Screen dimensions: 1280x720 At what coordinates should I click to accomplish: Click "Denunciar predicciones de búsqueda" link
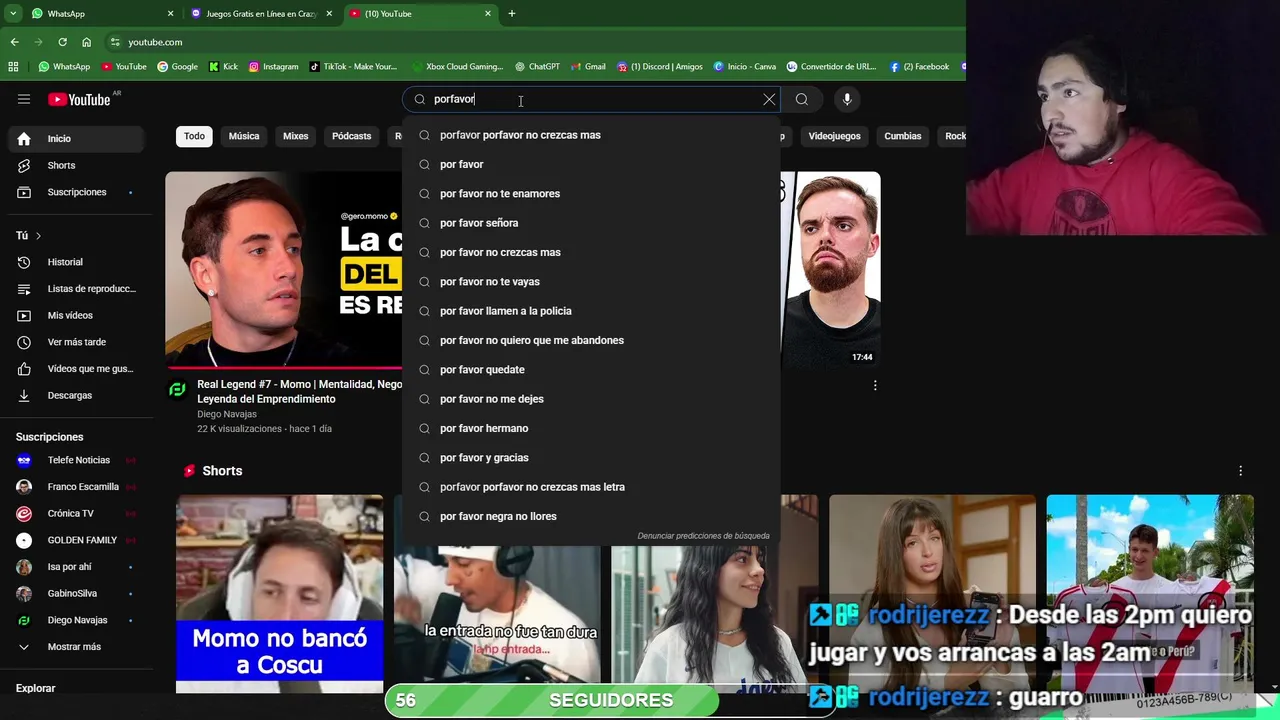click(703, 536)
